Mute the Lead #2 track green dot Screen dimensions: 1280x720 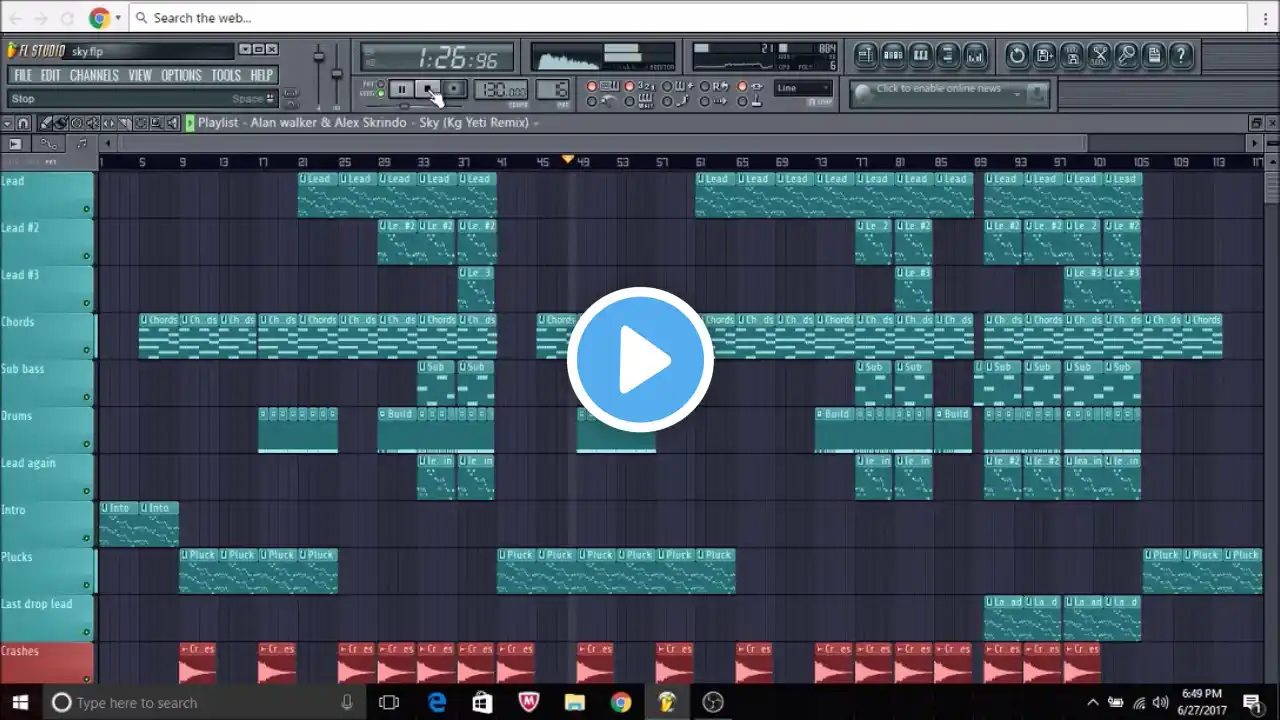(87, 256)
